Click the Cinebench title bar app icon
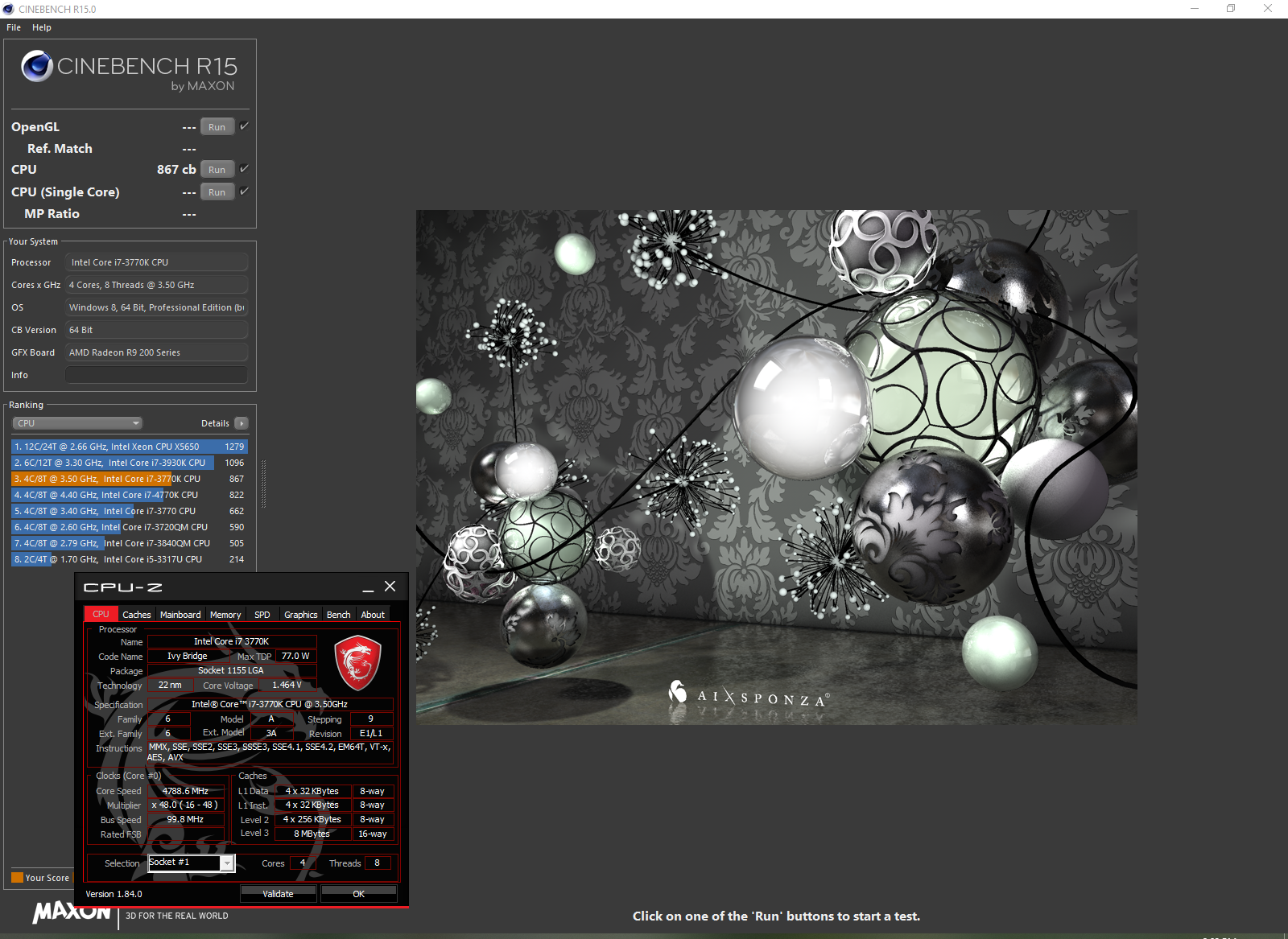Image resolution: width=1288 pixels, height=939 pixels. (8, 9)
